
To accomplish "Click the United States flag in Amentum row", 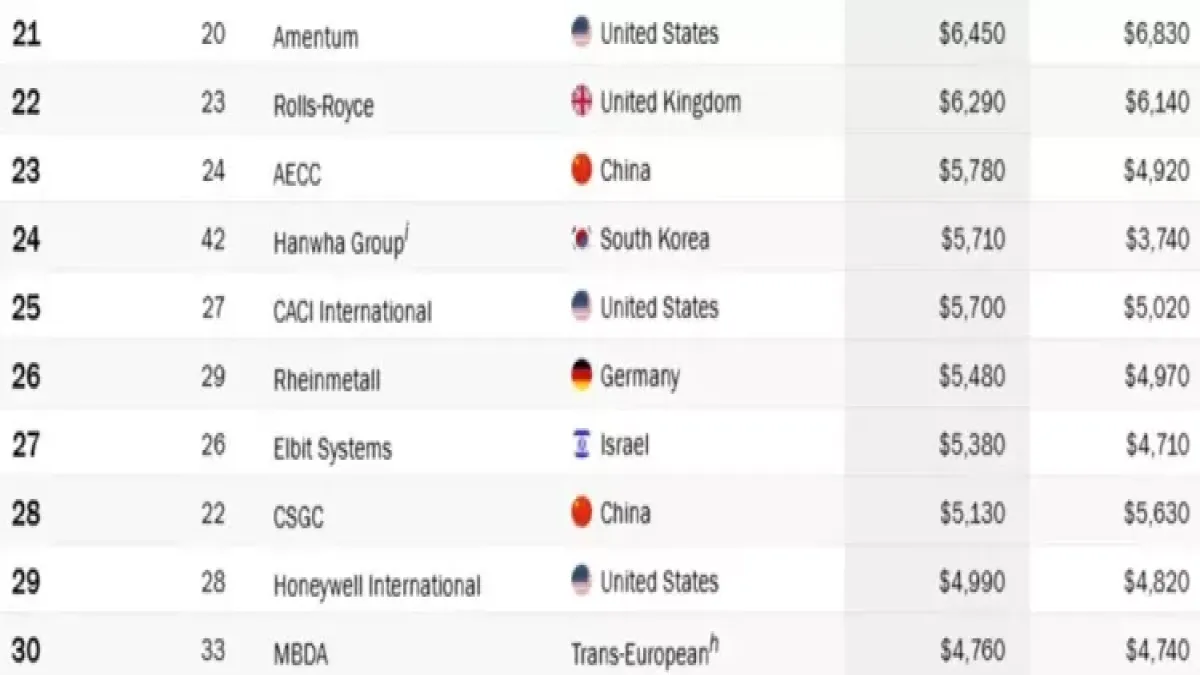I will [581, 33].
